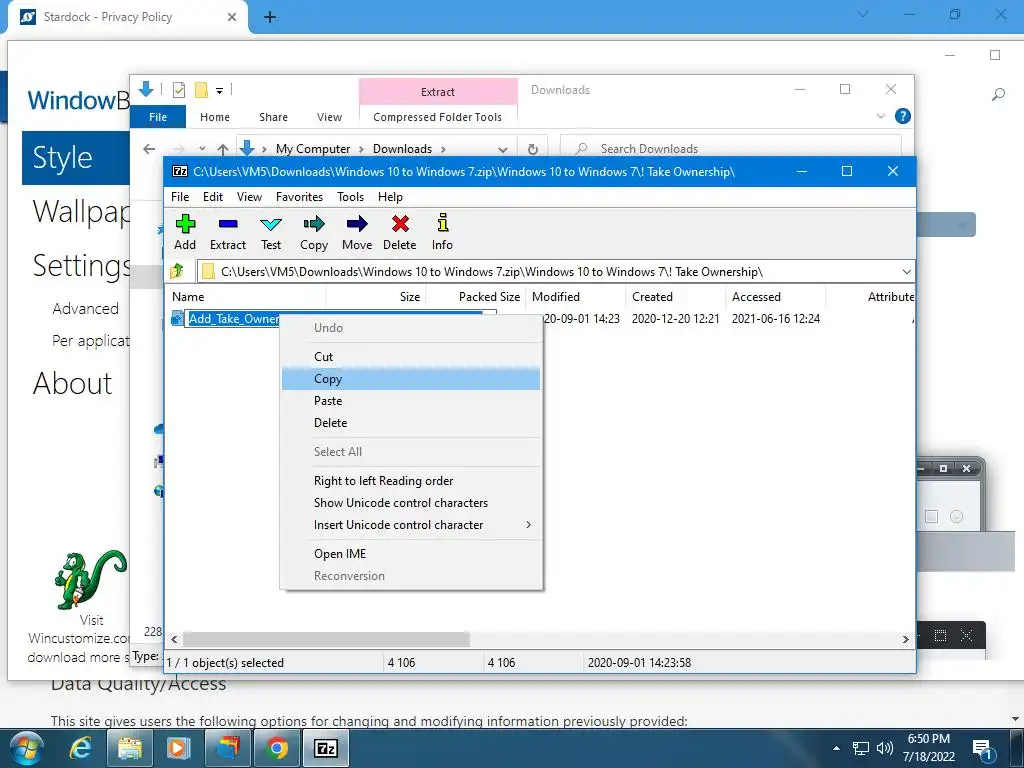The width and height of the screenshot is (1024, 768).
Task: Click the file's created date 2020-12-20 12:21
Action: point(675,319)
